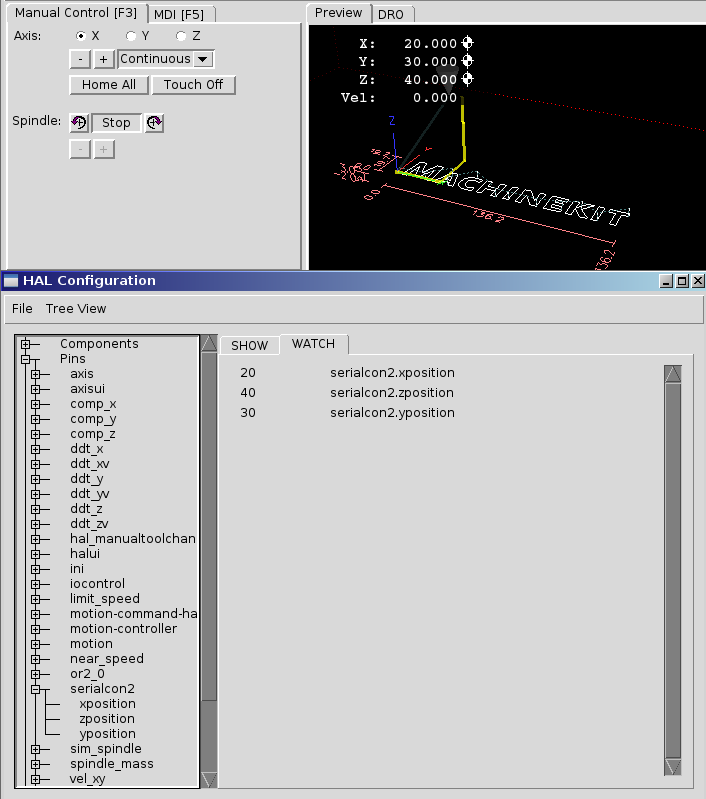Close the HAL Configuration window
This screenshot has height=799, width=706.
(x=698, y=281)
